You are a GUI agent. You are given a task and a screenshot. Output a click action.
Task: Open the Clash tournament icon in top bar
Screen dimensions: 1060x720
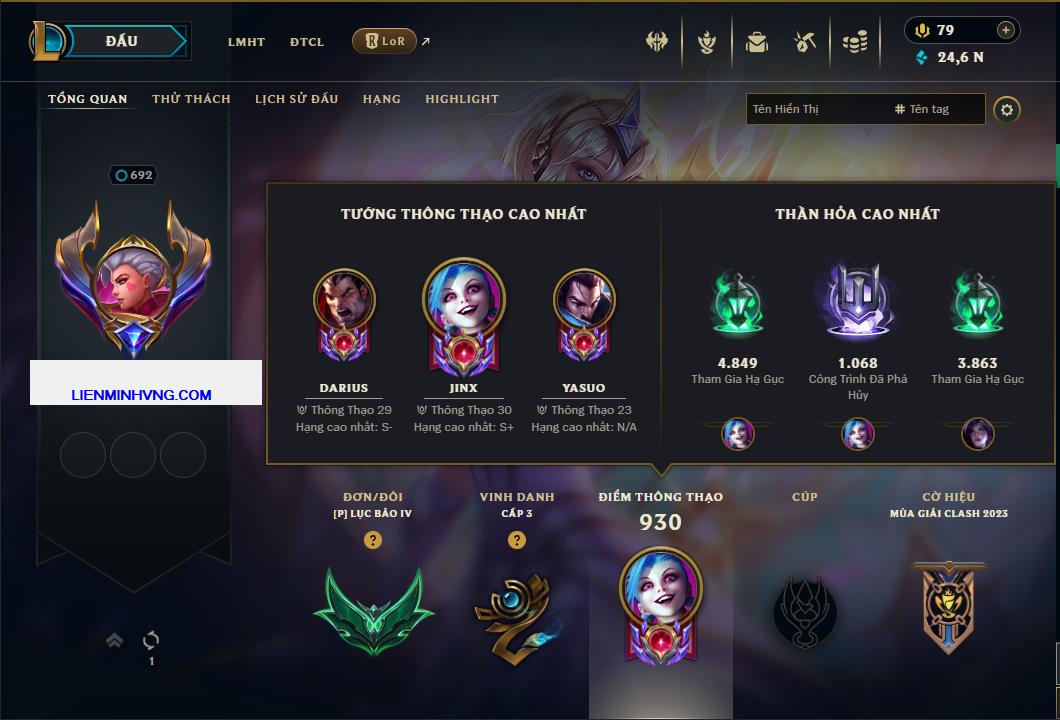656,42
